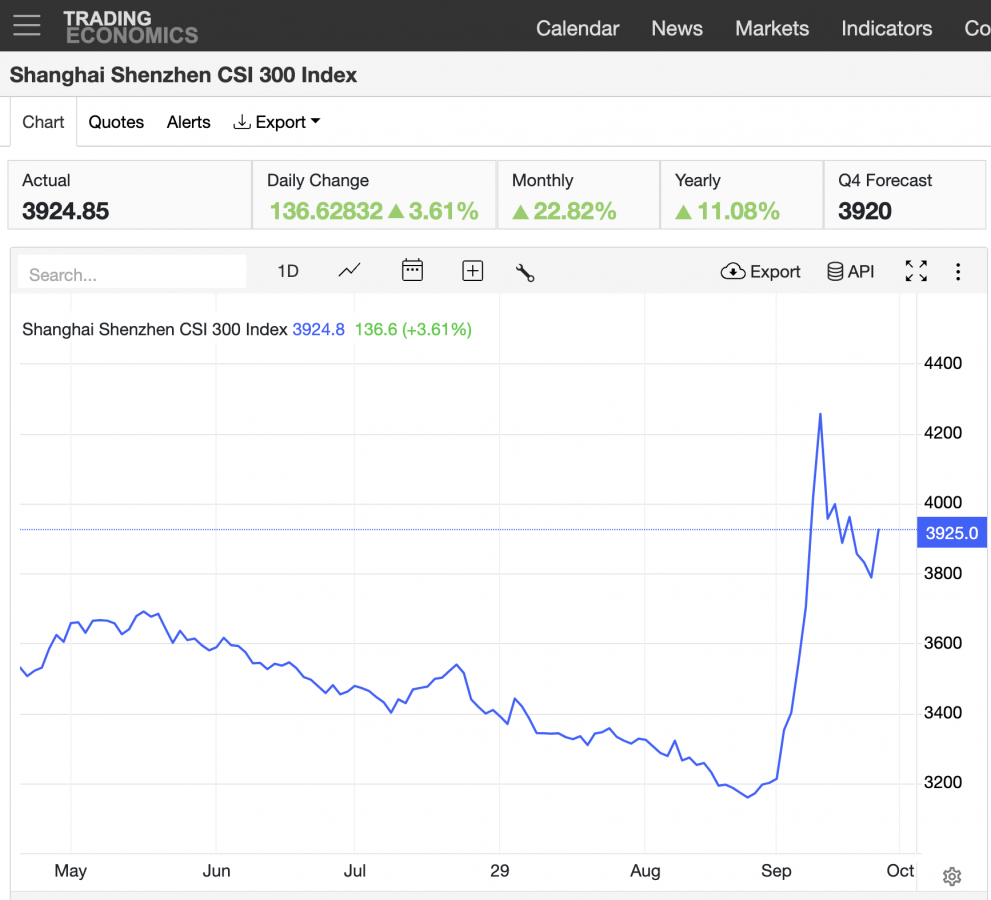Open the 1D timeframe selector
Screen dimensions: 991x900
(x=288, y=271)
